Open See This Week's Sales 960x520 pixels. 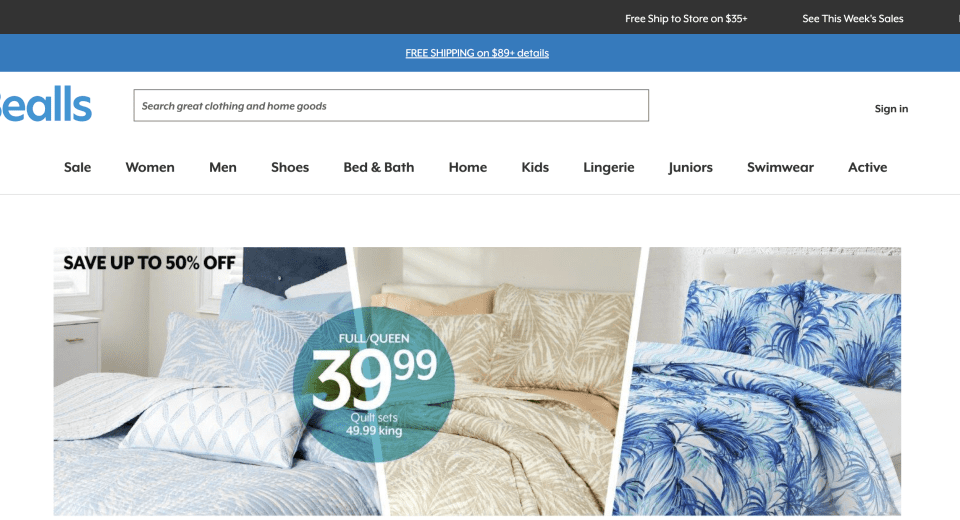853,18
